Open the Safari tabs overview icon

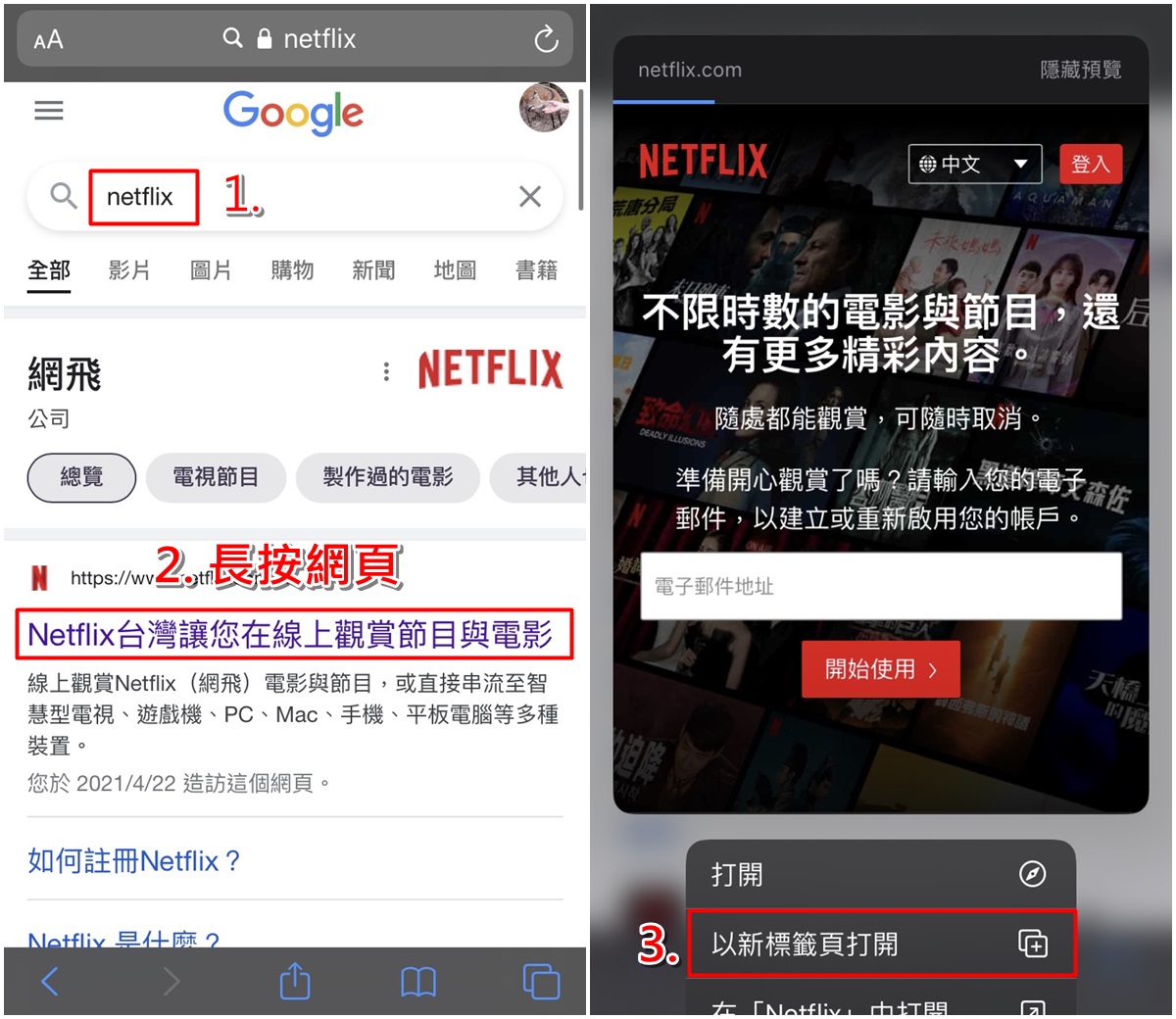541,981
